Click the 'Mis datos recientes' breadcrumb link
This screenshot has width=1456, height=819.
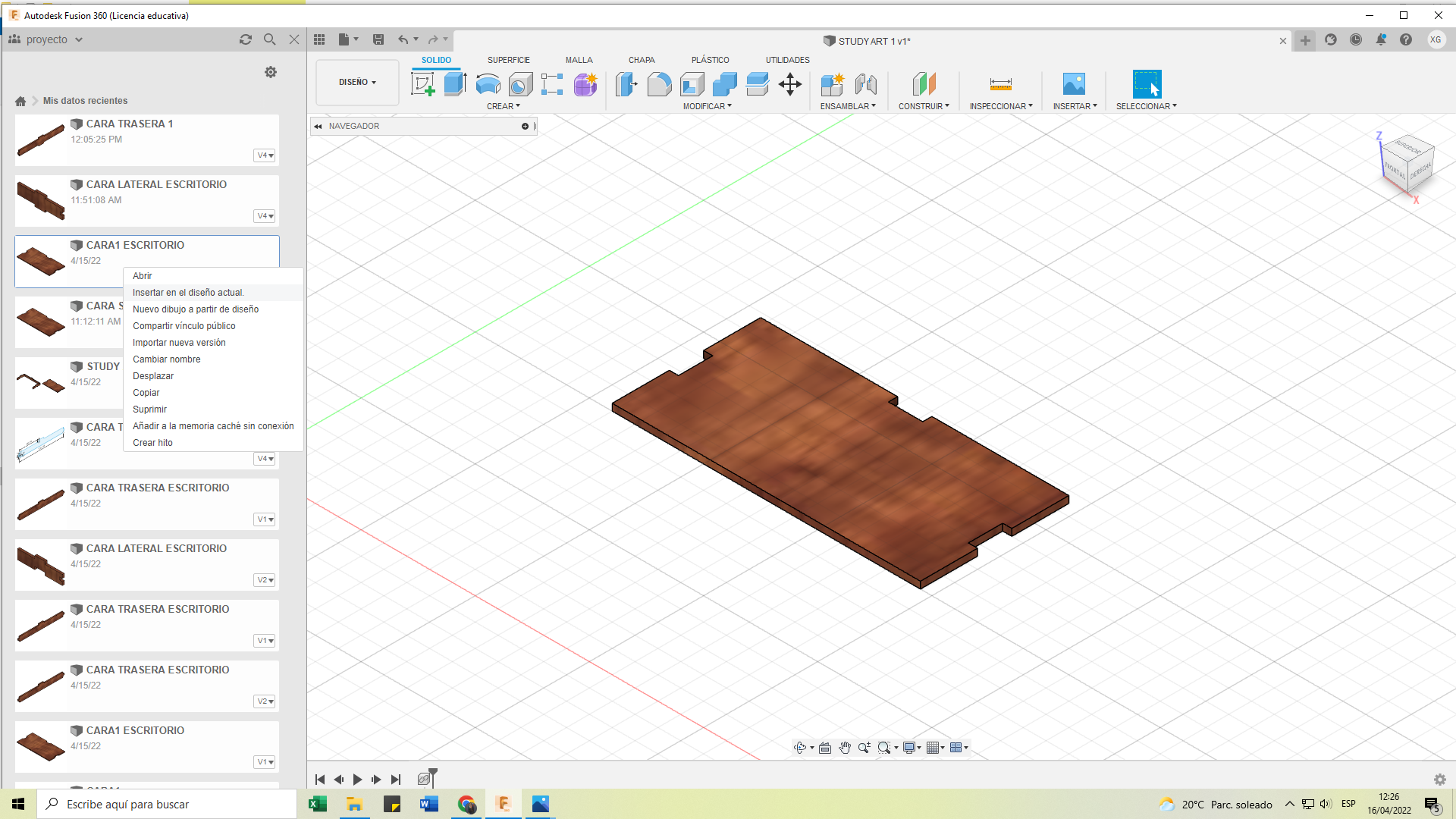pos(85,101)
